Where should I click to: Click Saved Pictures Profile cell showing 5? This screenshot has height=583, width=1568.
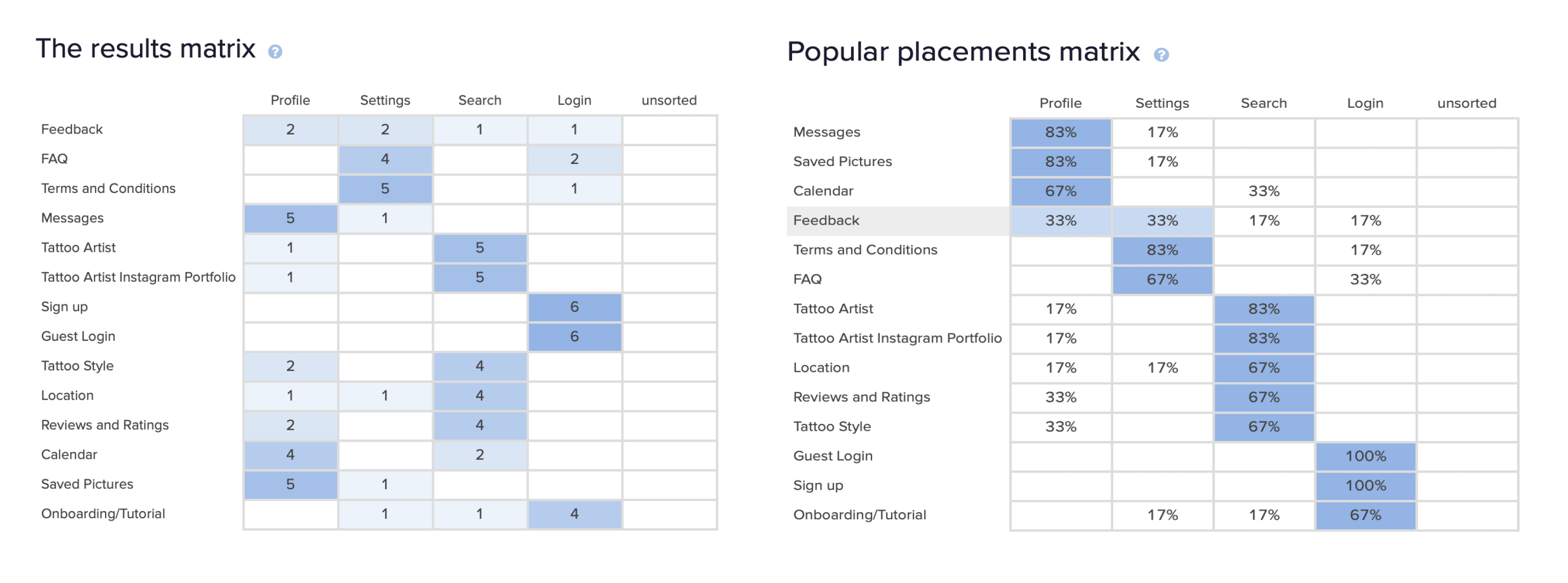pos(290,484)
